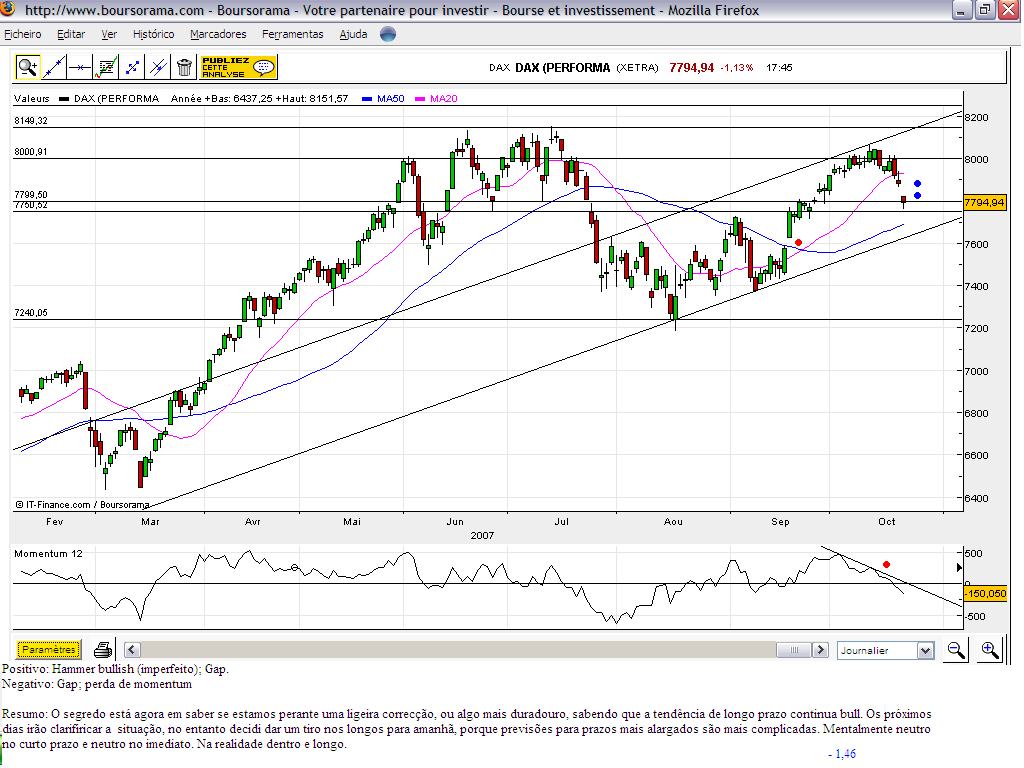
Task: Click the Sep month label on the time axis
Action: click(x=780, y=522)
